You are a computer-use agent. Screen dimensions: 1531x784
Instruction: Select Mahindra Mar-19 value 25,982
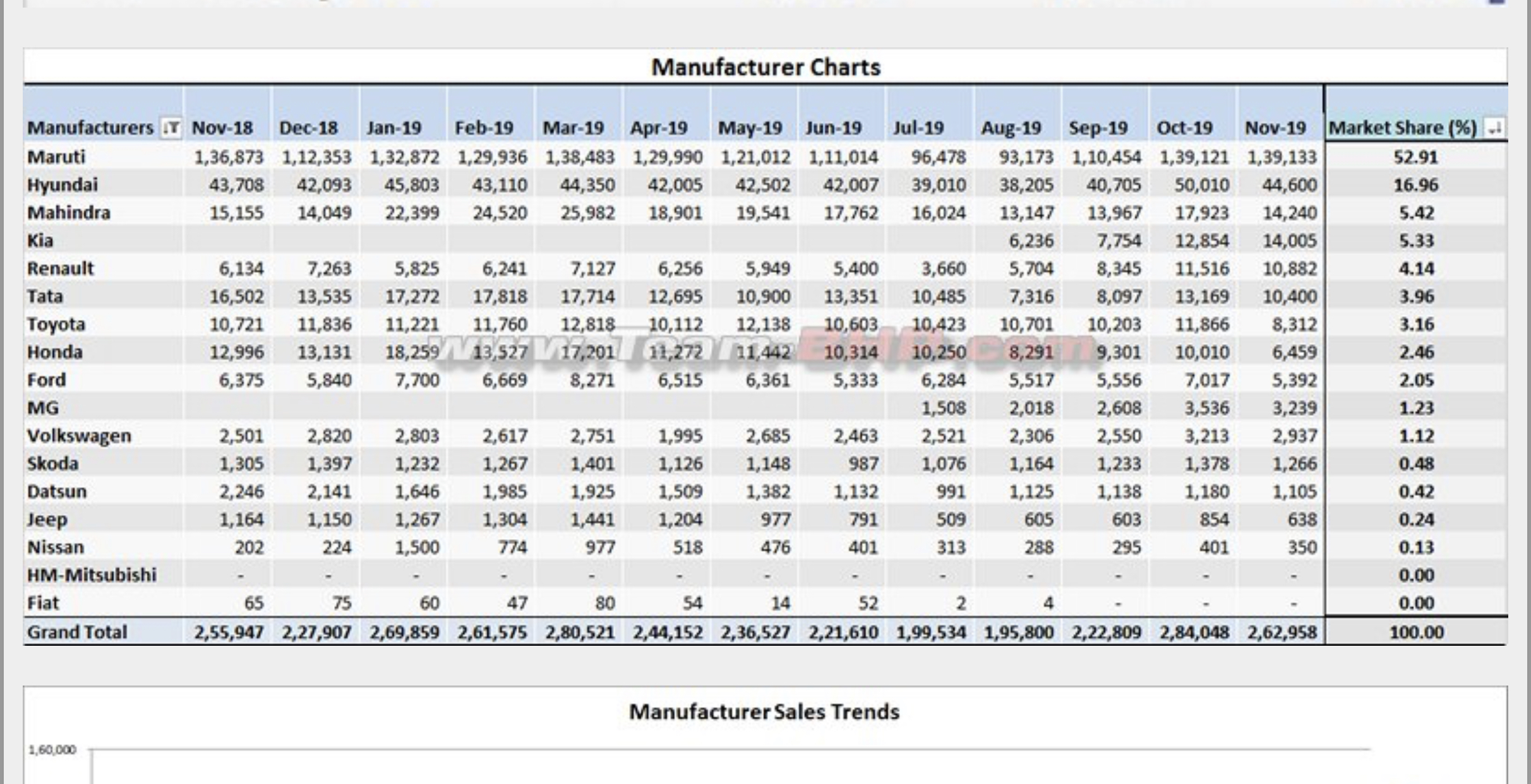587,213
